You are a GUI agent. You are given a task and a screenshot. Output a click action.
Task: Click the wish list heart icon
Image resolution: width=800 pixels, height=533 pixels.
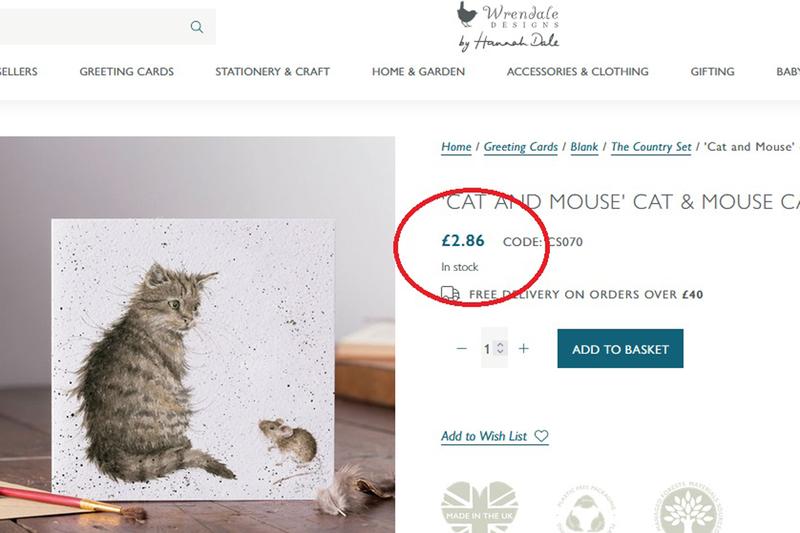click(x=541, y=436)
